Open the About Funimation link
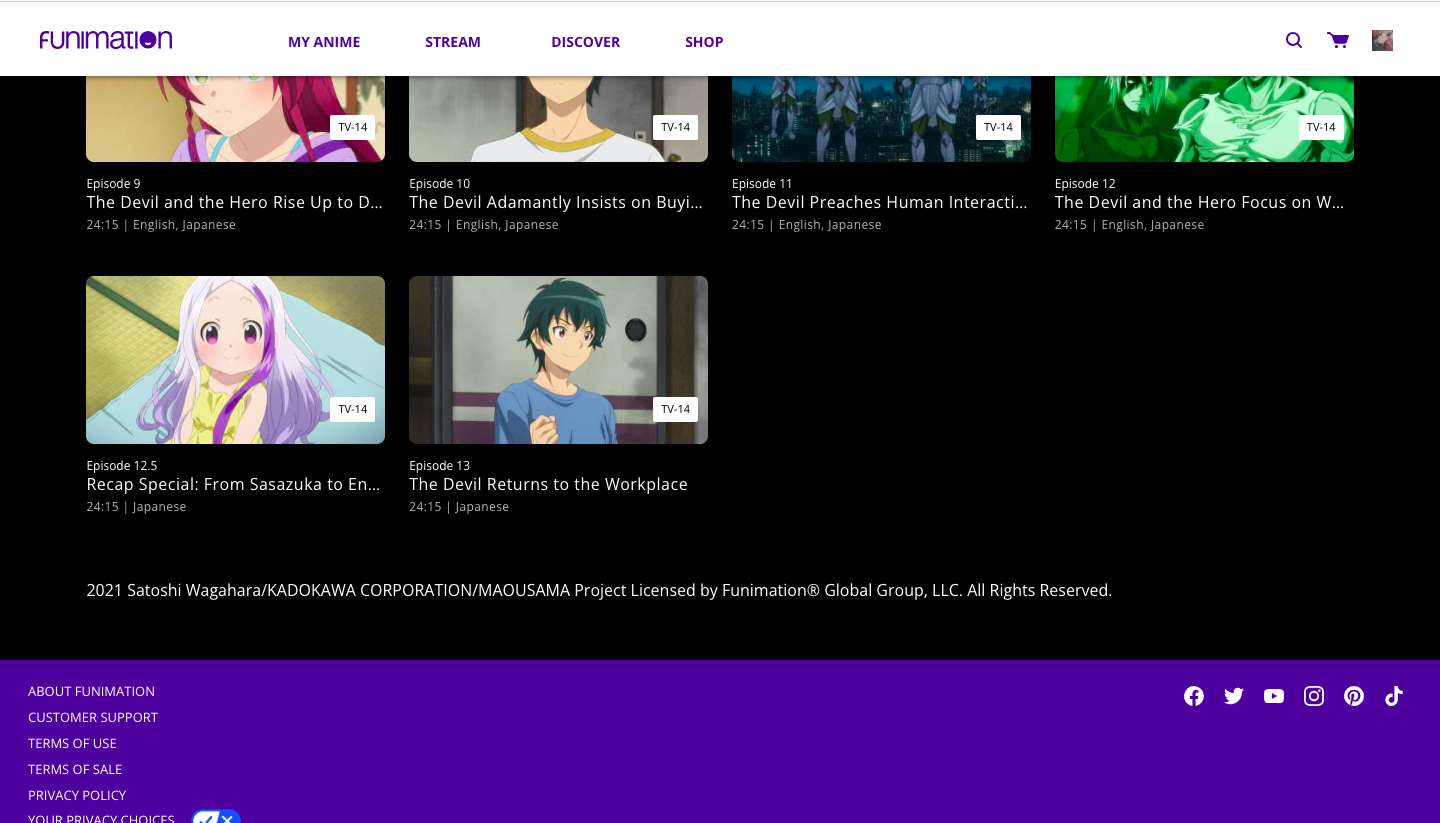Viewport: 1440px width, 823px height. (91, 691)
